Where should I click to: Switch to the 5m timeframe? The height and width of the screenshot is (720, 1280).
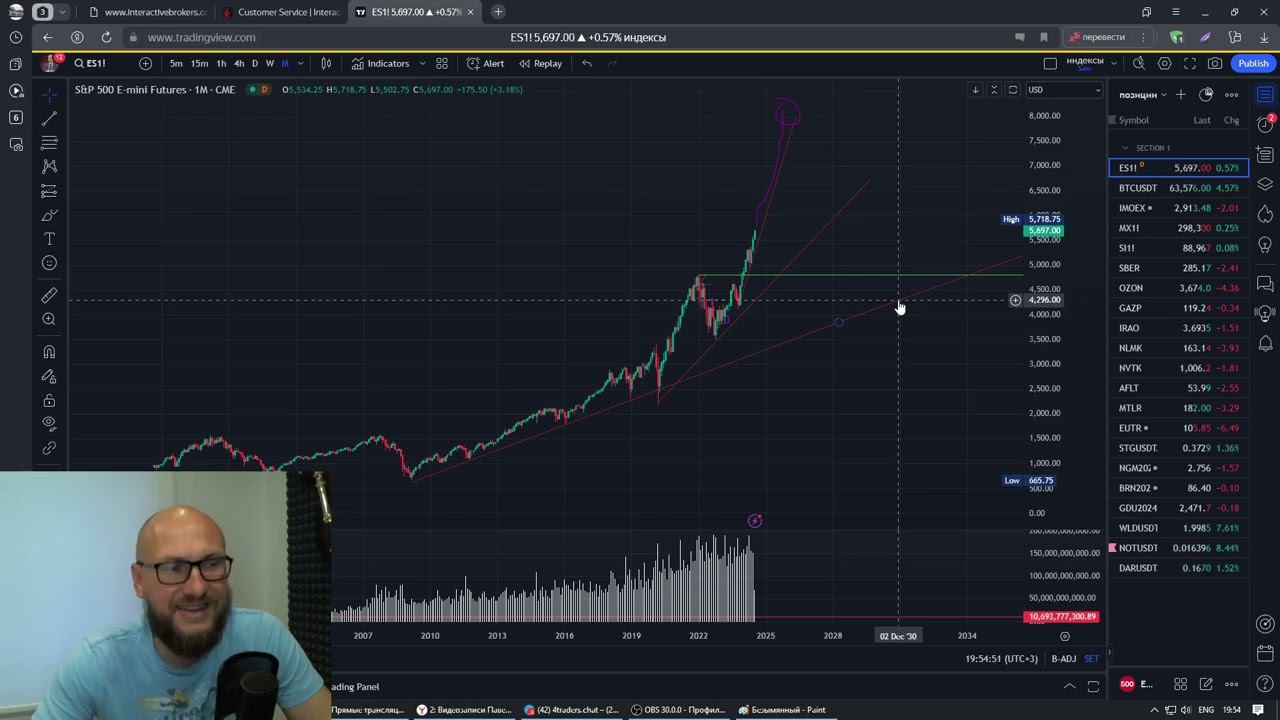176,63
